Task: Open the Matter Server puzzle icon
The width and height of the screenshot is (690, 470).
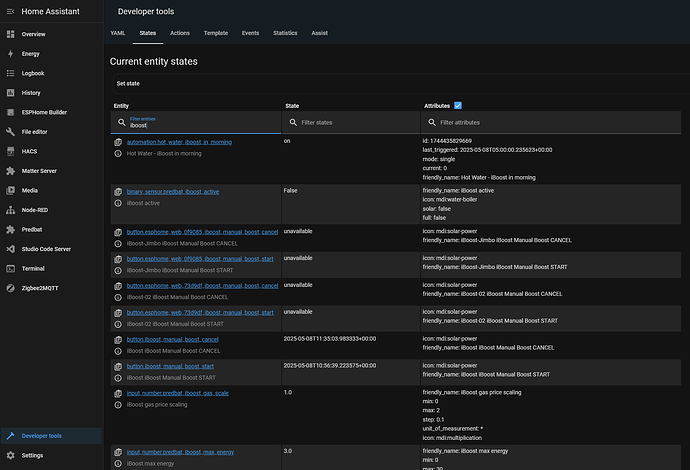Action: (x=11, y=171)
